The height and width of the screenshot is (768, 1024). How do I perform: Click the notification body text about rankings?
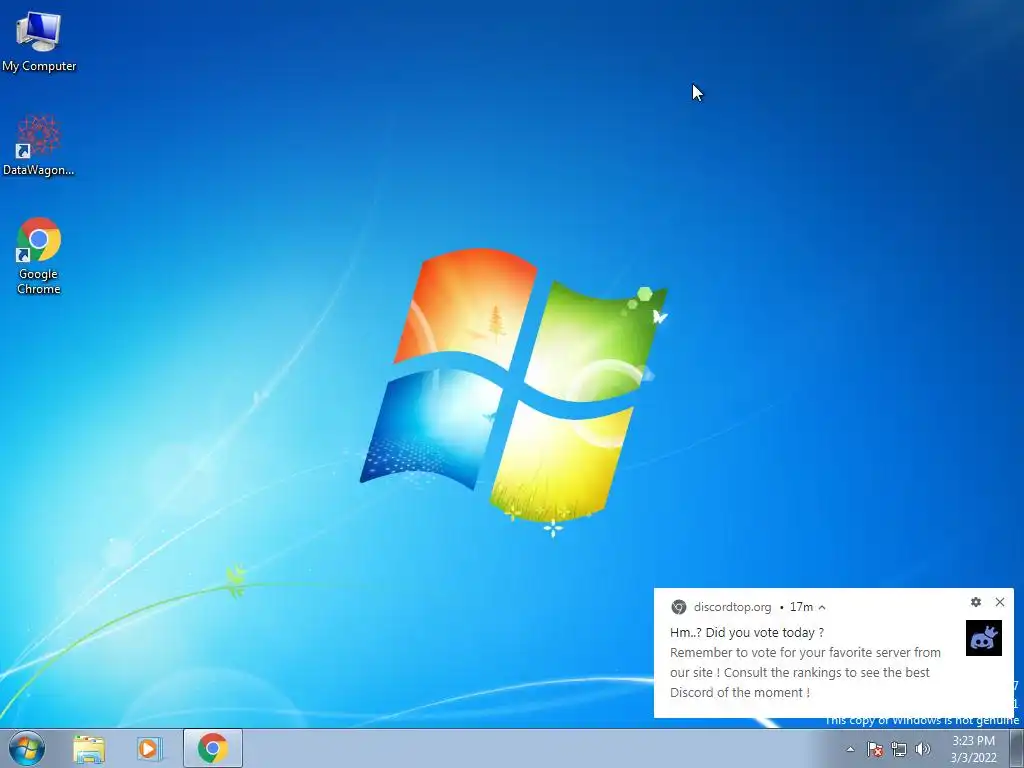click(805, 673)
